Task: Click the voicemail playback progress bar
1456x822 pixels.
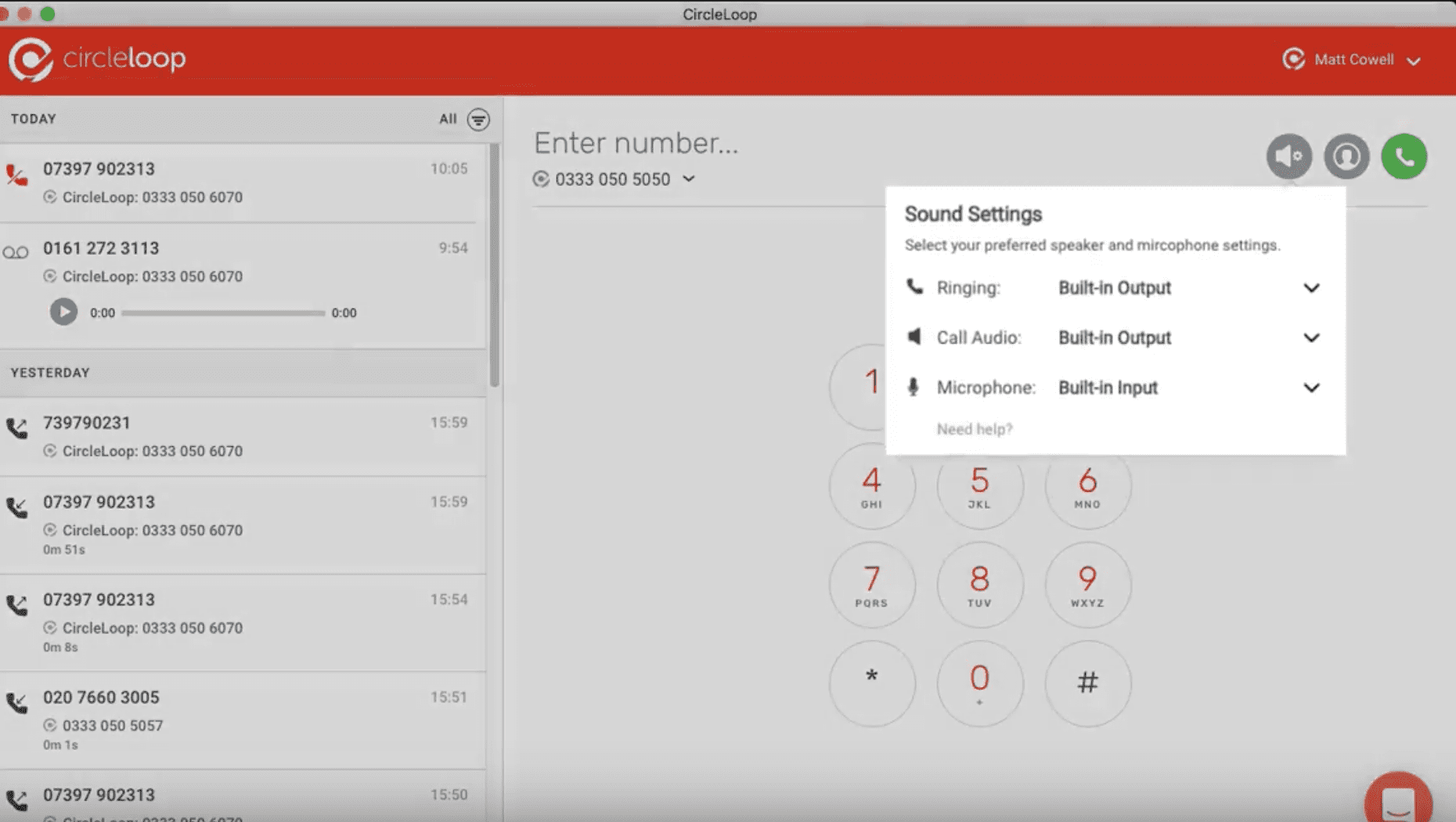Action: (x=223, y=313)
